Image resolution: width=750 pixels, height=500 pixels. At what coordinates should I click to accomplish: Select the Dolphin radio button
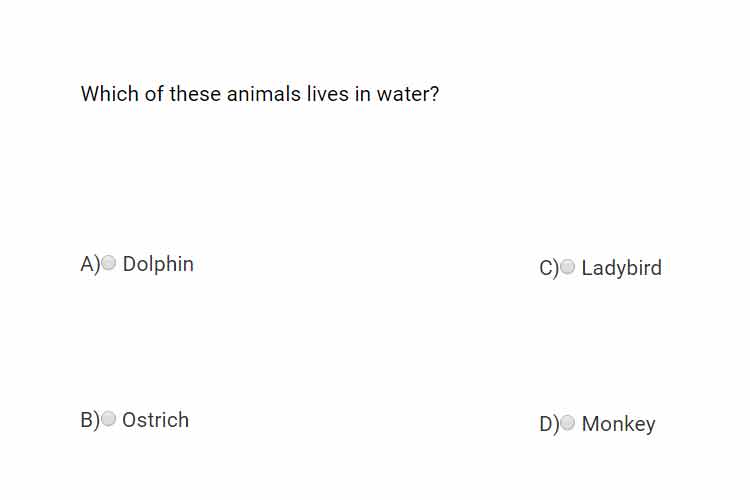click(x=109, y=263)
